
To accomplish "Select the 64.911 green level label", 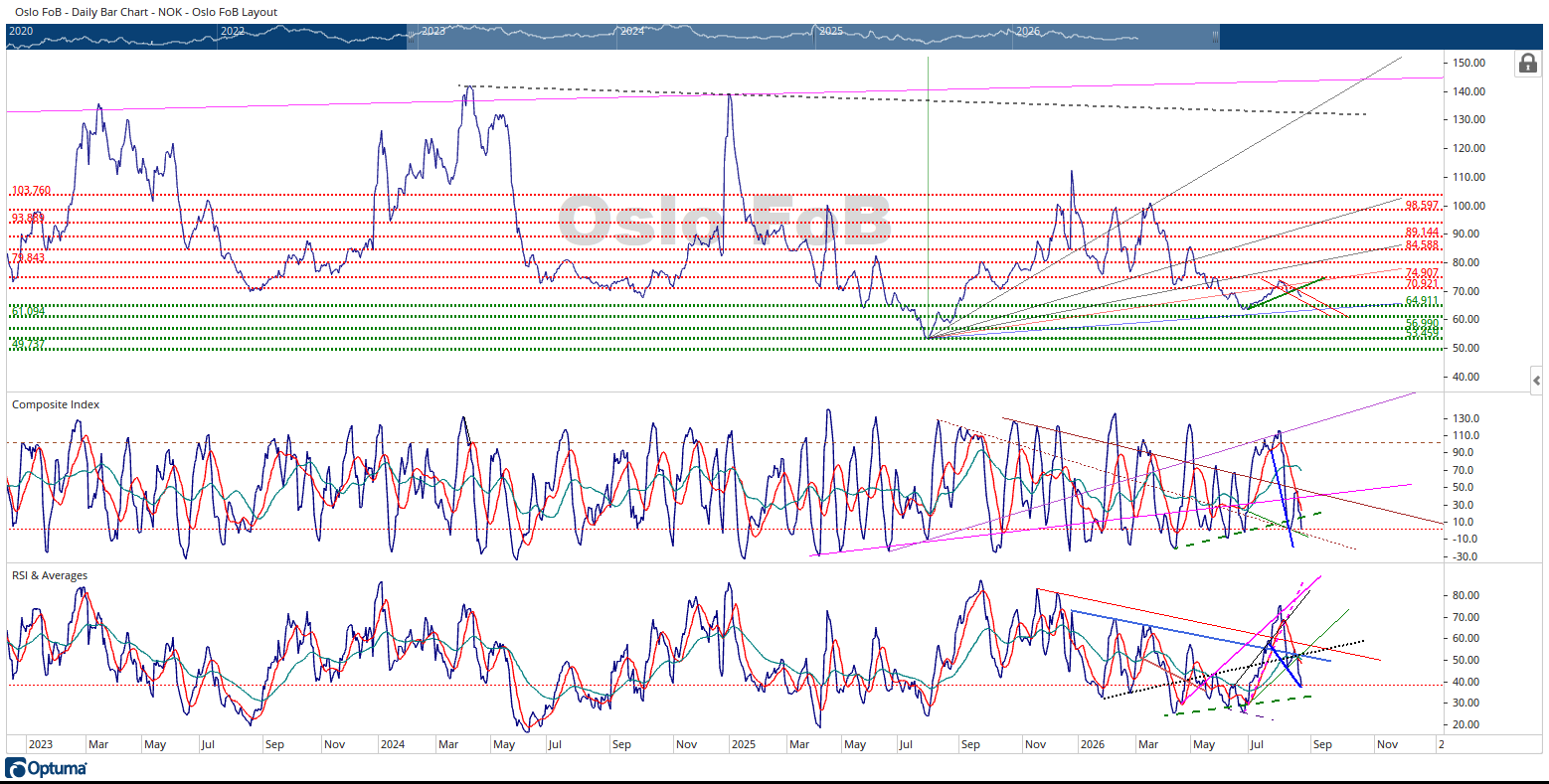I will pos(1423,300).
